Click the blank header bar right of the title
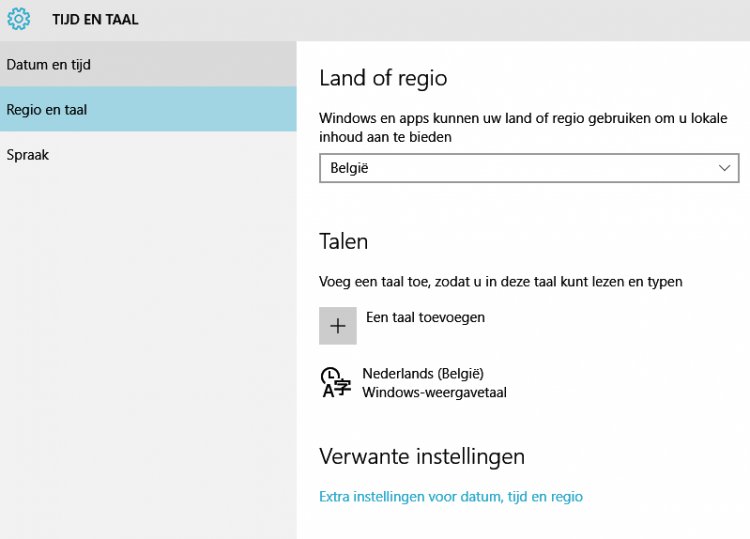Viewport: 750px width, 539px height. point(450,19)
